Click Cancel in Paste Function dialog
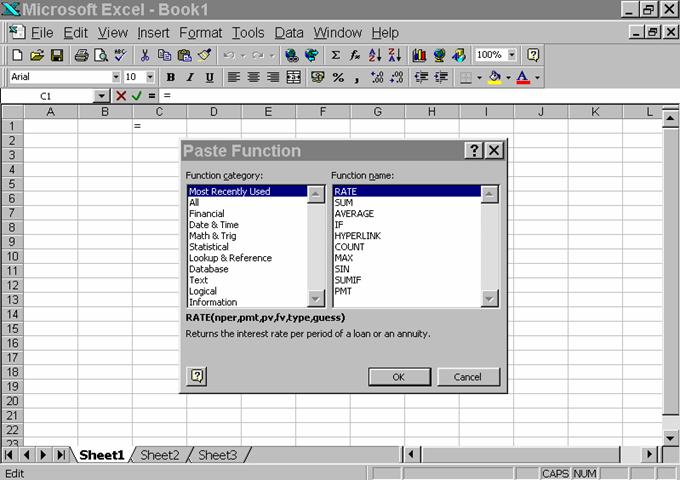The image size is (680, 480). [x=467, y=377]
